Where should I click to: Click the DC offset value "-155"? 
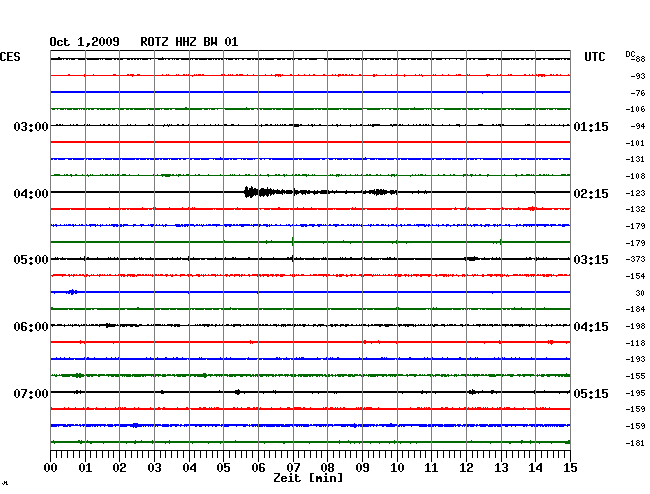tap(635, 376)
